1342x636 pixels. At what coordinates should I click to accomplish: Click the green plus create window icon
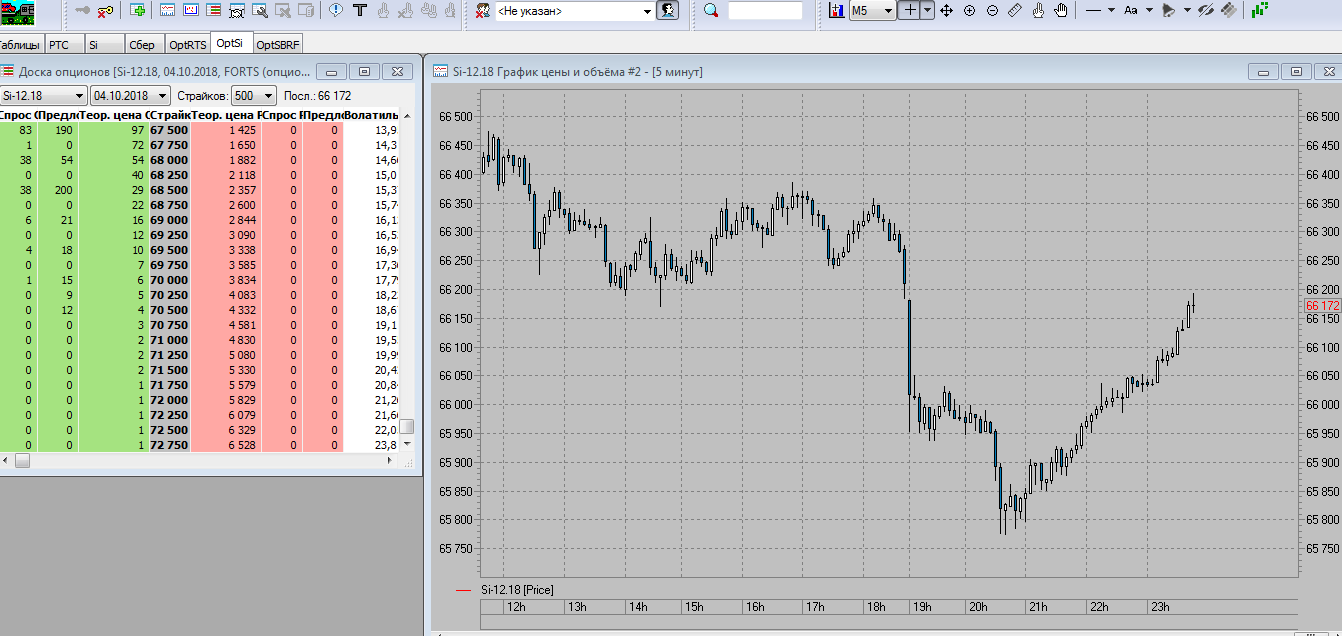point(137,10)
